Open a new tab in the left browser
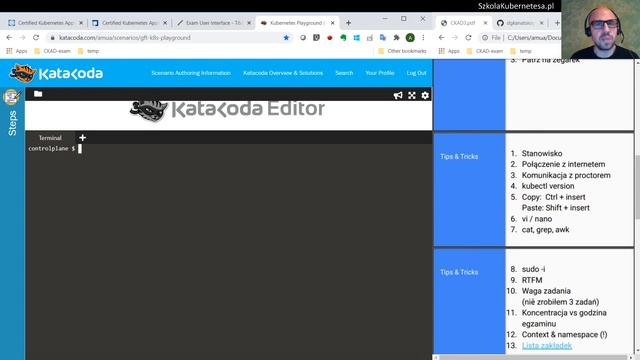This screenshot has height=360, width=640. pos(348,23)
